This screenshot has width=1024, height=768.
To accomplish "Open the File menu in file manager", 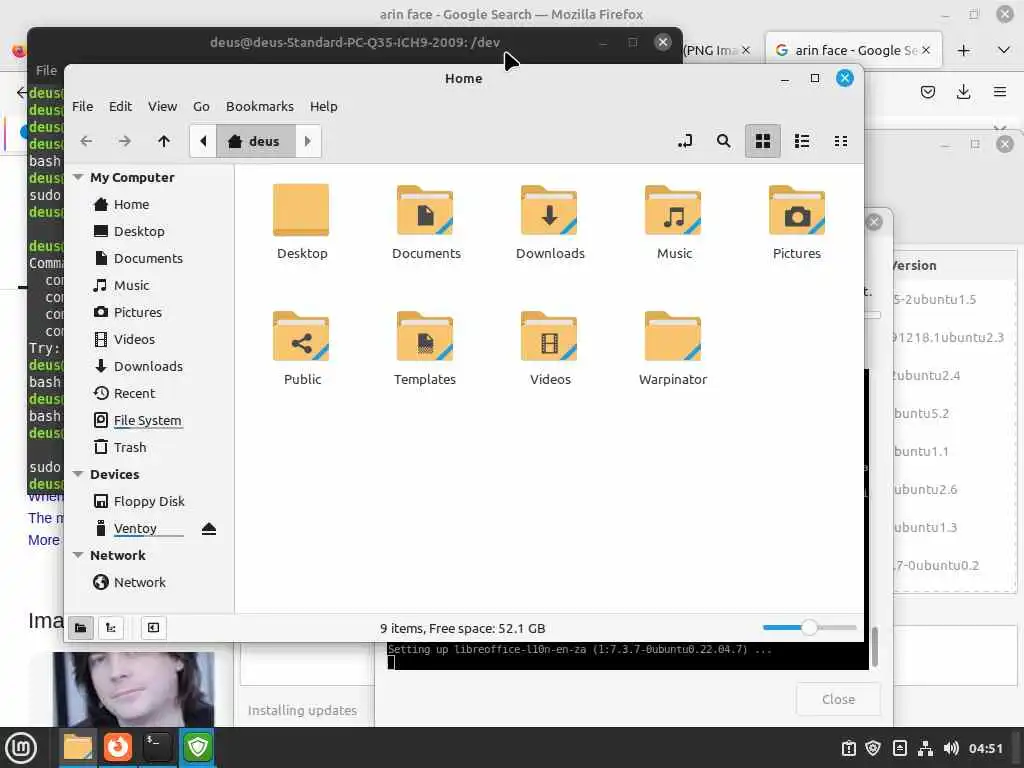I will coord(82,106).
